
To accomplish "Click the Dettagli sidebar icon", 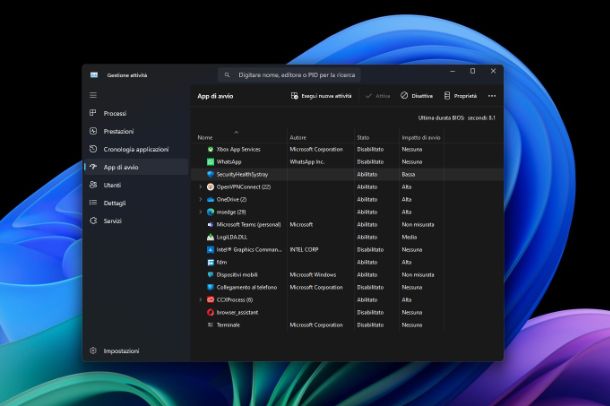I will point(93,203).
